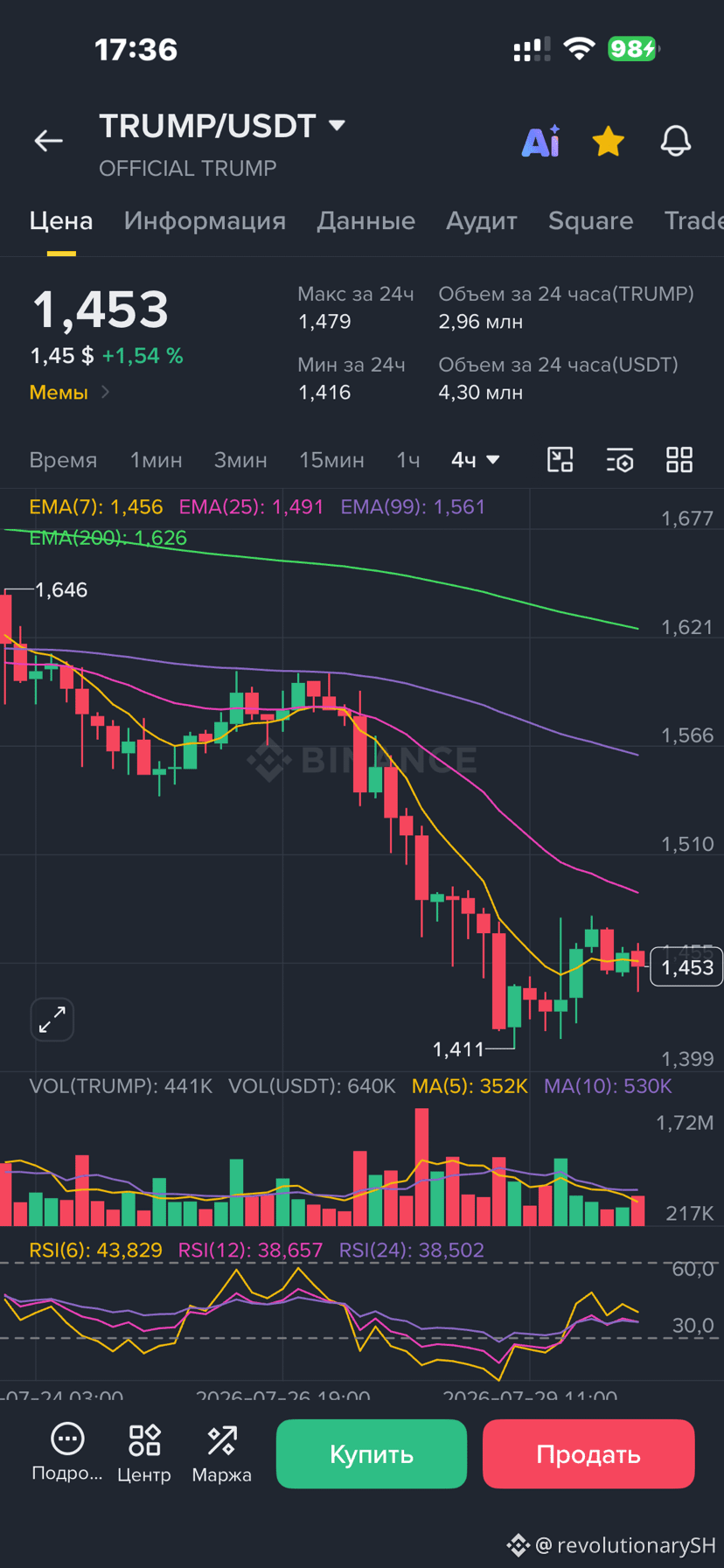Click the 17:36 clock in status bar
This screenshot has width=724, height=1568.
136,50
